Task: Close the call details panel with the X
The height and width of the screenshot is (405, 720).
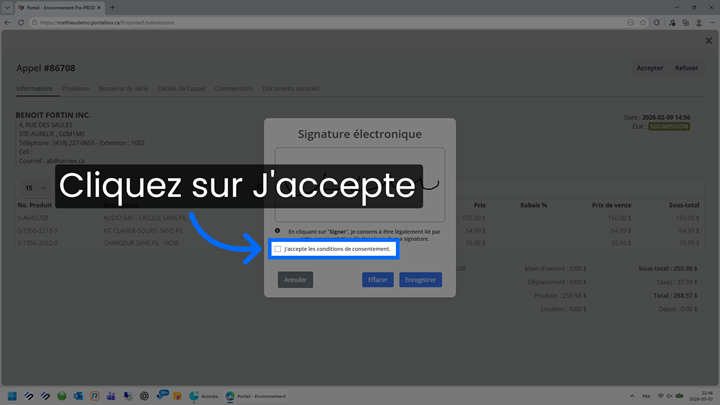Action: click(709, 41)
